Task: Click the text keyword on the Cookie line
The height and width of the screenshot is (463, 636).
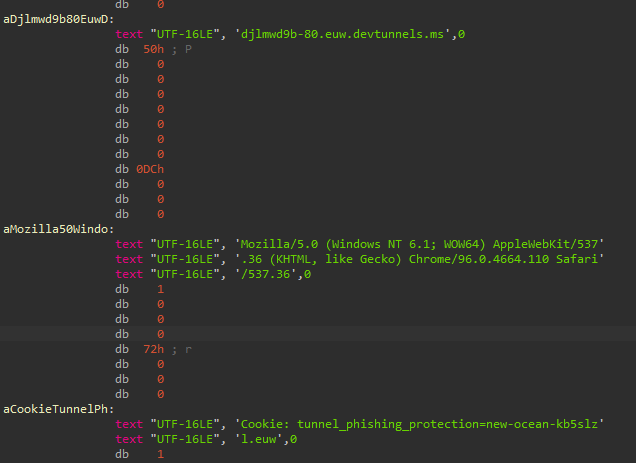Action: (x=129, y=424)
